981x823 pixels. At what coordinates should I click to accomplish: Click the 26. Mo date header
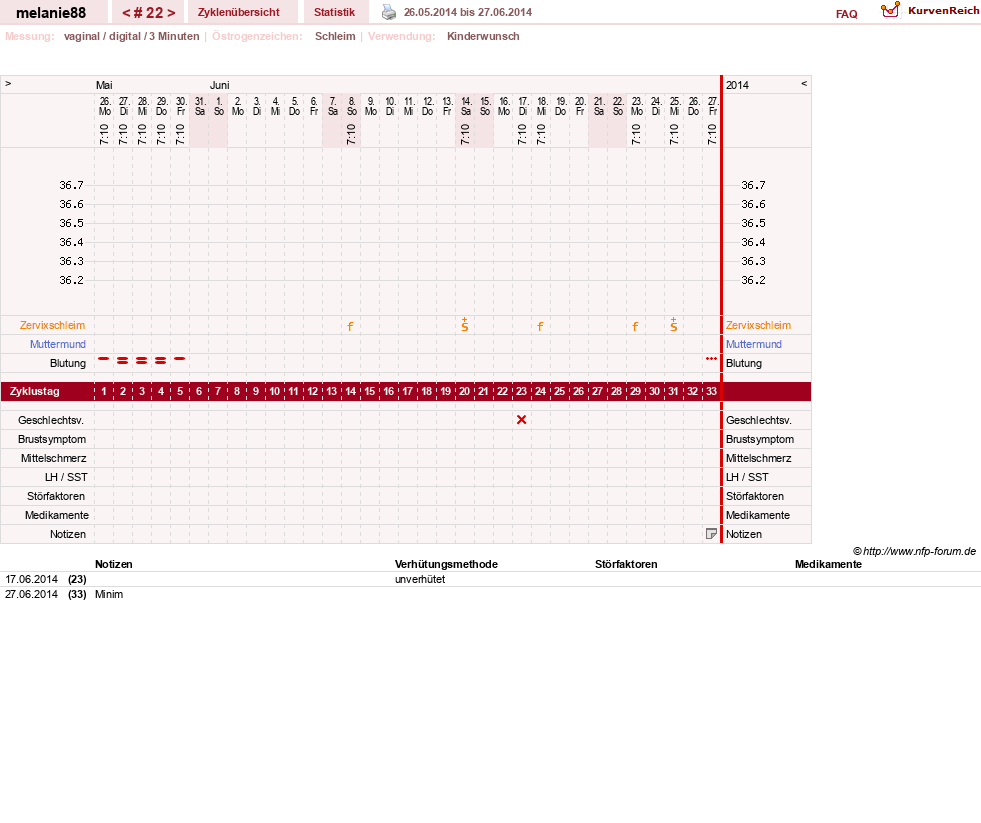[x=104, y=106]
